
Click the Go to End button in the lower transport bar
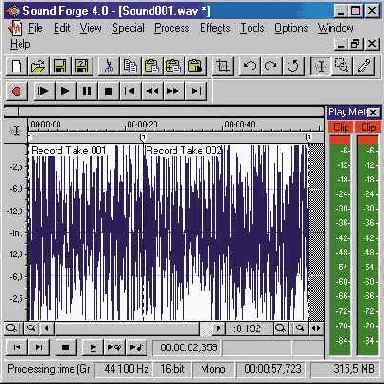39,348
